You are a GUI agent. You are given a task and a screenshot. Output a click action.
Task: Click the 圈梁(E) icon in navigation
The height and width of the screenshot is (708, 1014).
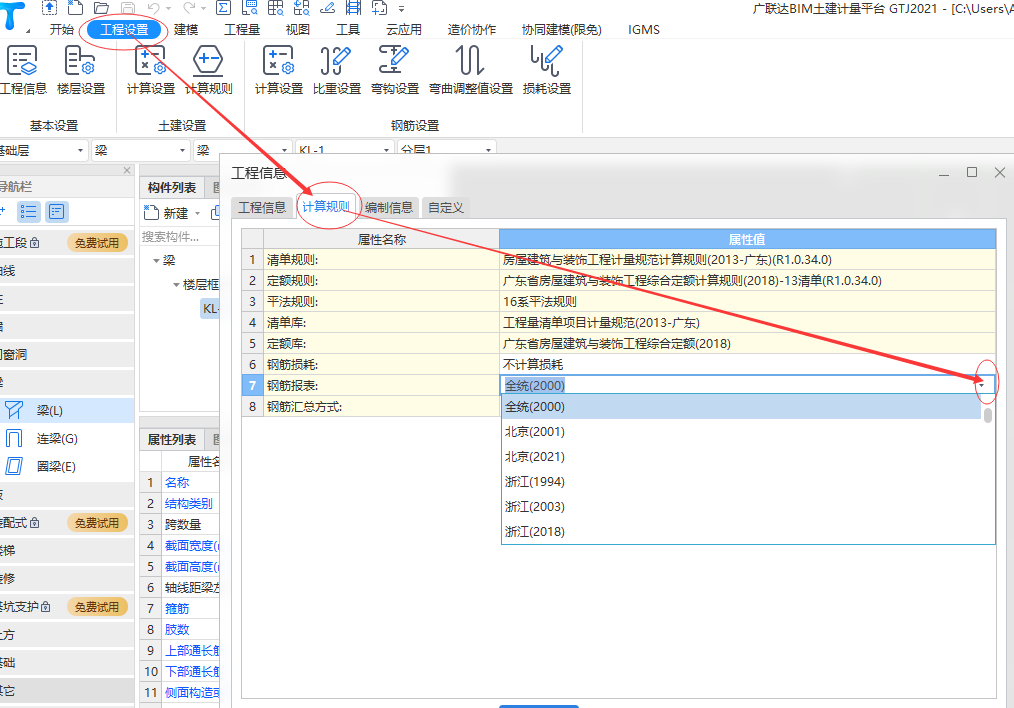point(14,466)
